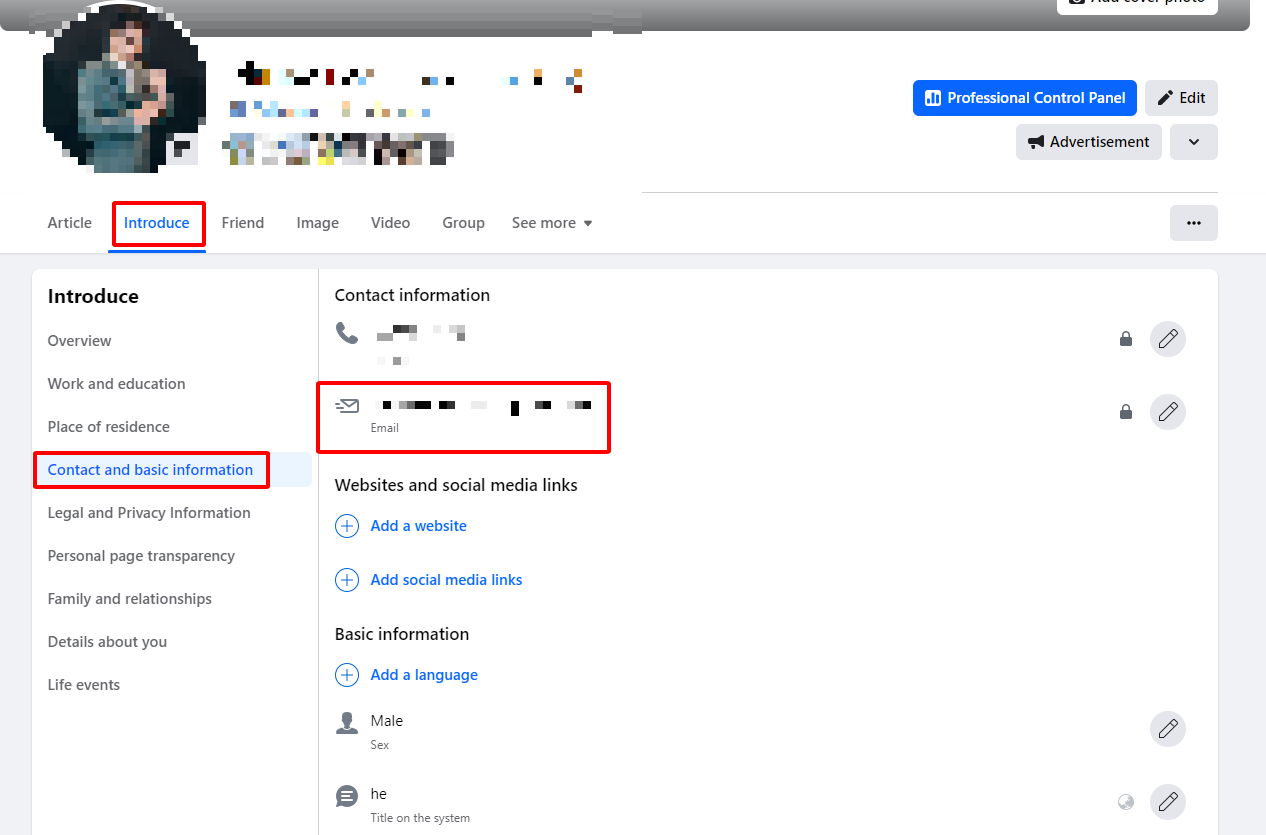Screen dimensions: 1266x835
Task: Click the Advertisement button
Action: pos(1089,142)
